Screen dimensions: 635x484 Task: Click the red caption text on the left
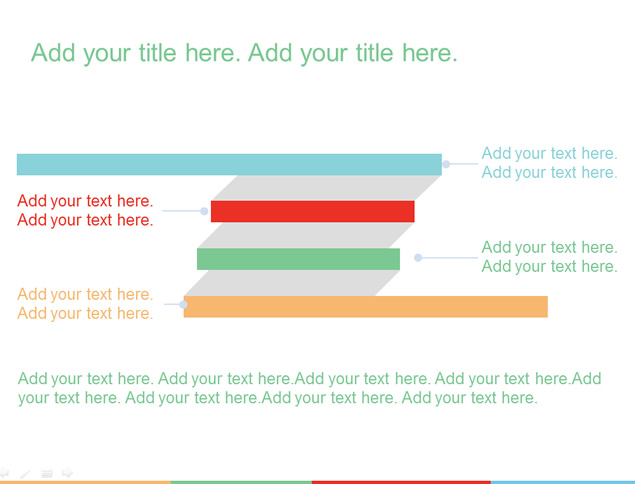tap(85, 210)
